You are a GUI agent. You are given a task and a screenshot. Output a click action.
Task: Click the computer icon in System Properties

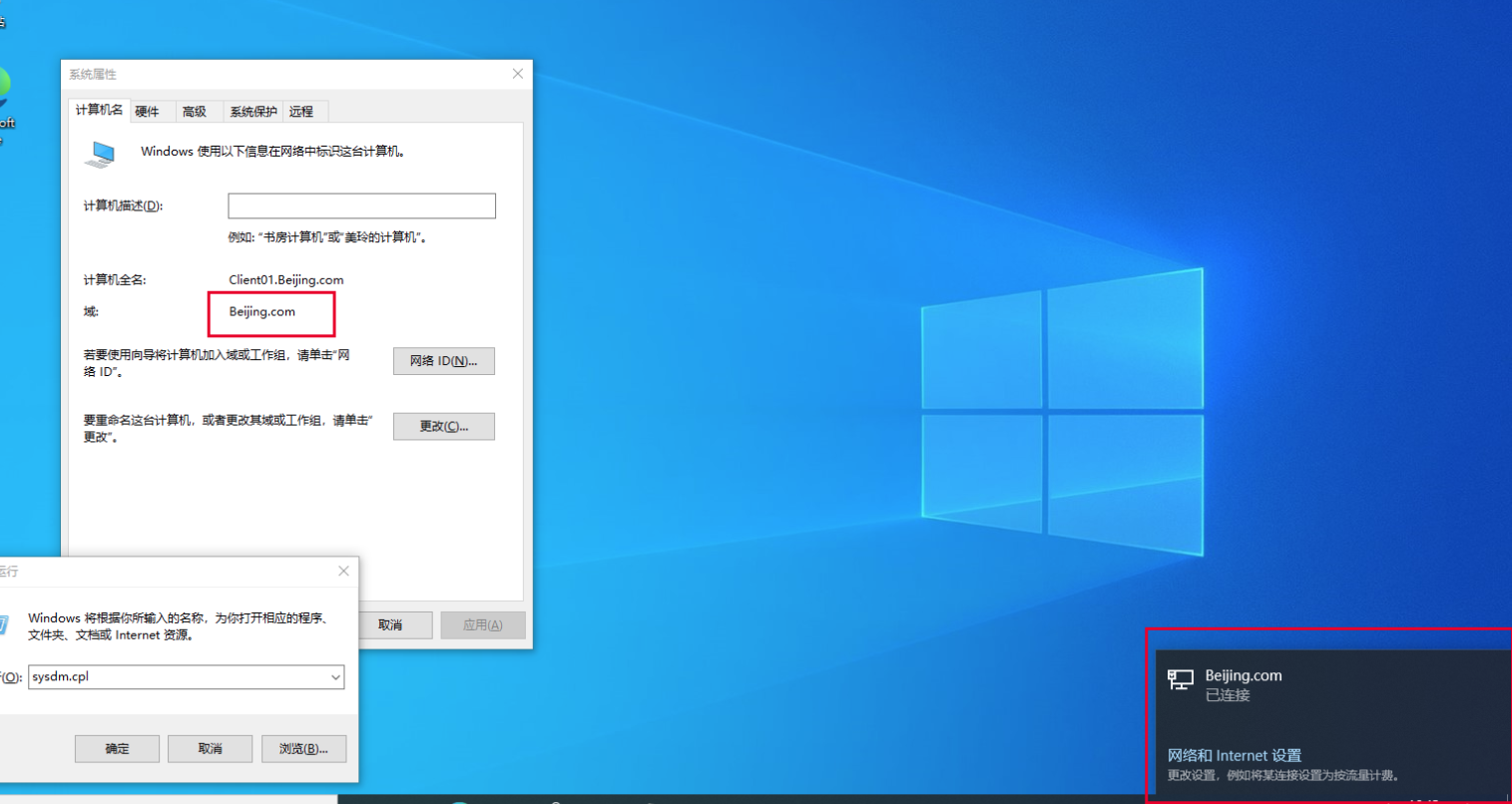pos(100,154)
